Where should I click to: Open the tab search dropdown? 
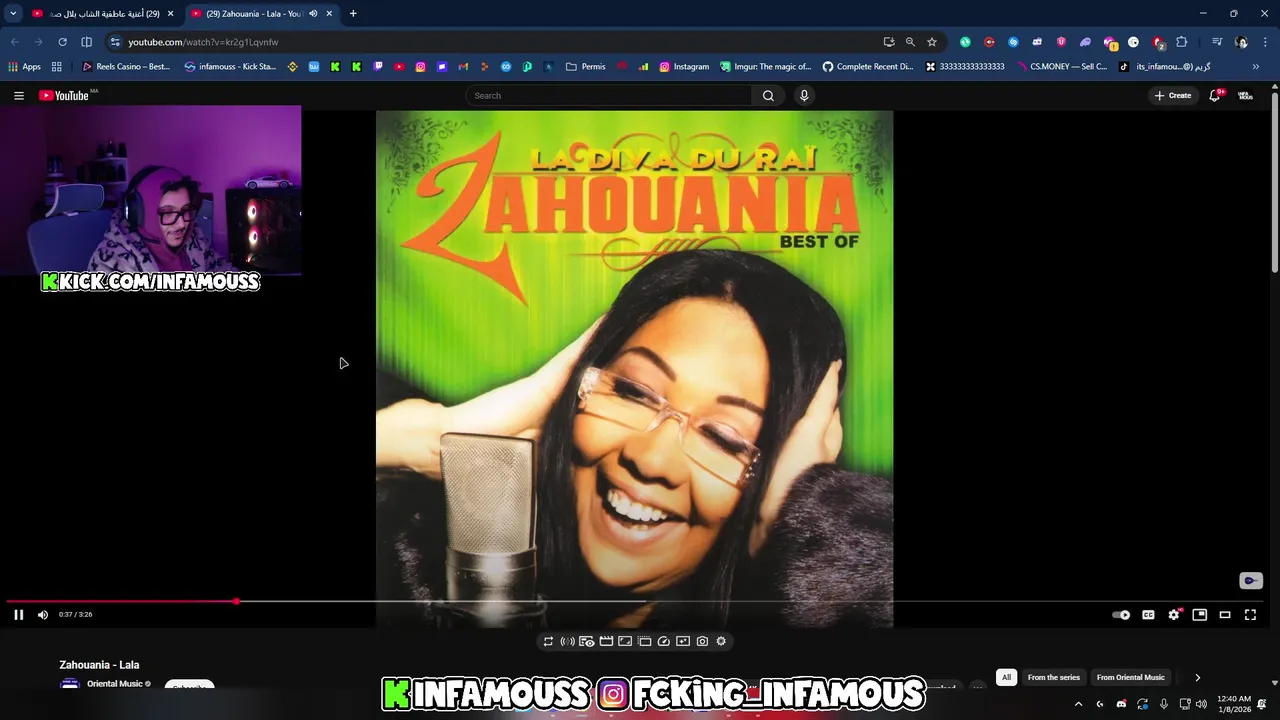(13, 14)
